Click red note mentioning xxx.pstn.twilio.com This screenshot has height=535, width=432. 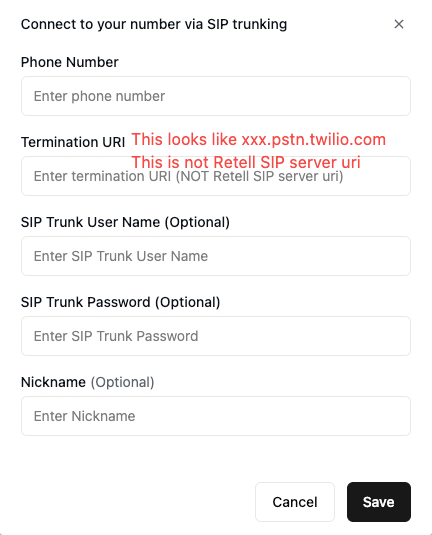tap(259, 140)
